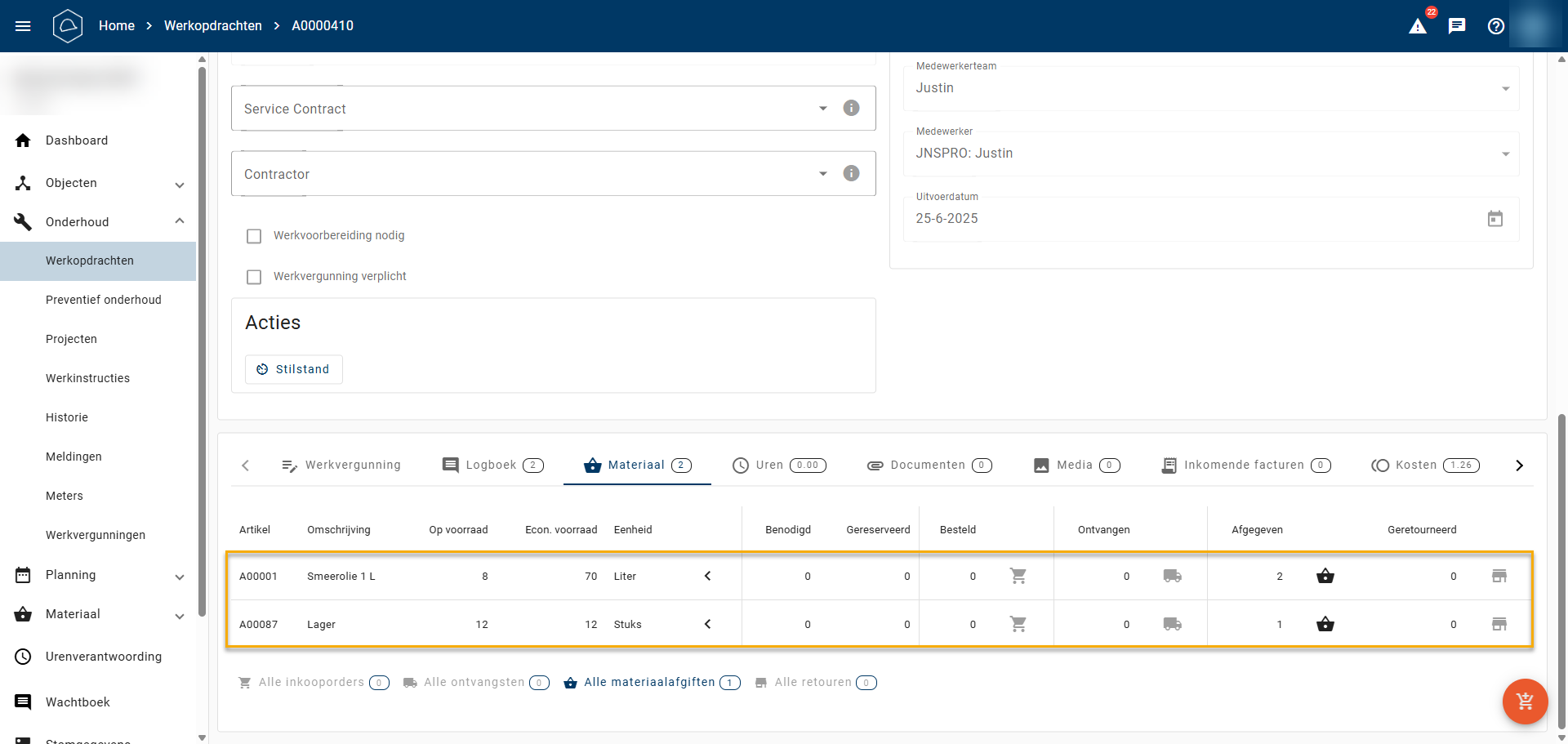Open the alerts warning notifications icon
Screen dimensions: 1568x744
coord(1418,26)
